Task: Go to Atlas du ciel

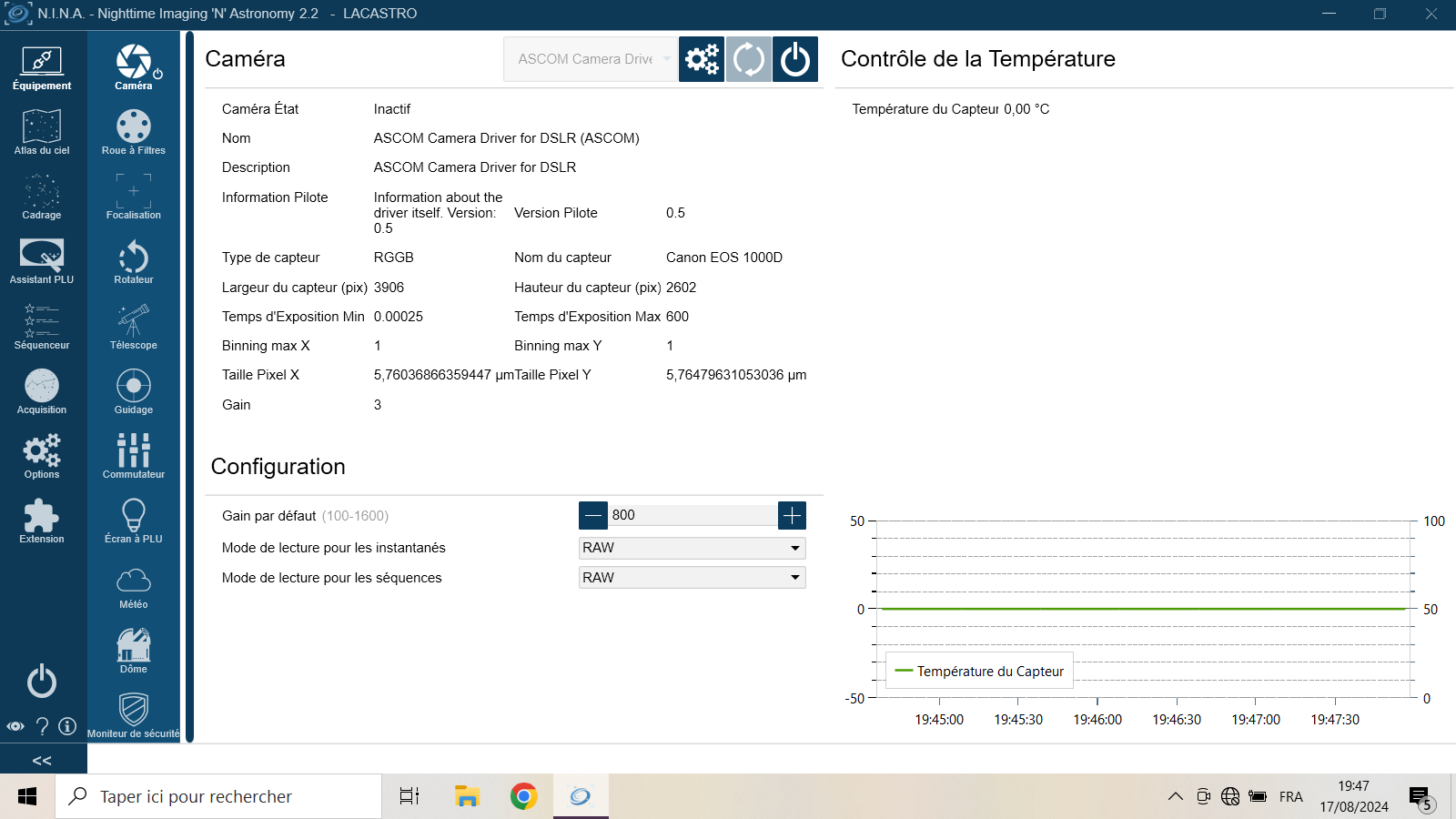Action: [x=42, y=133]
